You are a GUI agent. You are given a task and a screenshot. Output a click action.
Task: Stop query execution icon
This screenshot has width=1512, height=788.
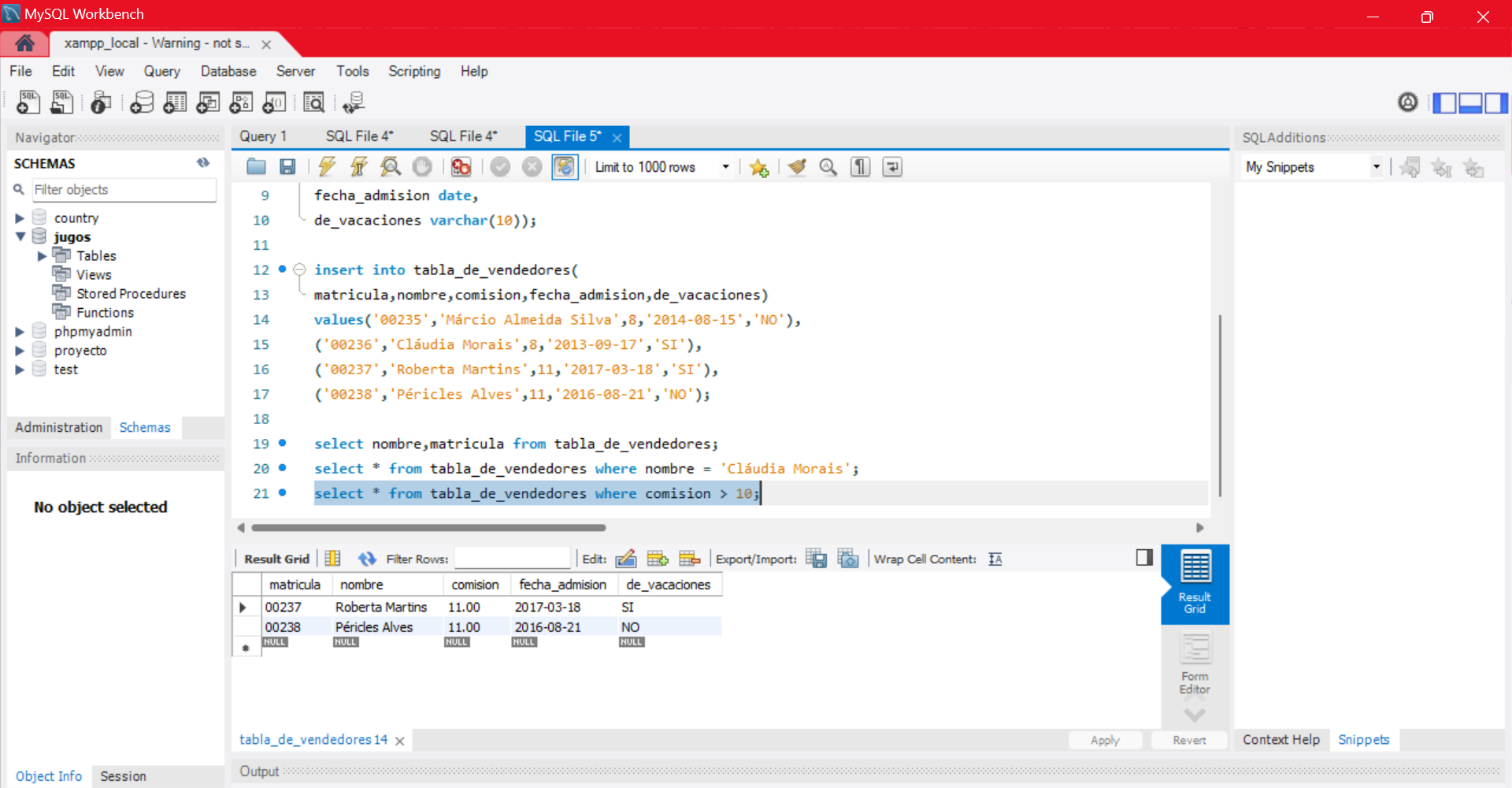423,166
